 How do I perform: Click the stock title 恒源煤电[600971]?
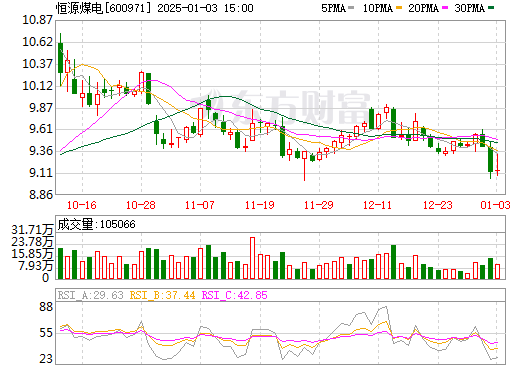click(104, 8)
